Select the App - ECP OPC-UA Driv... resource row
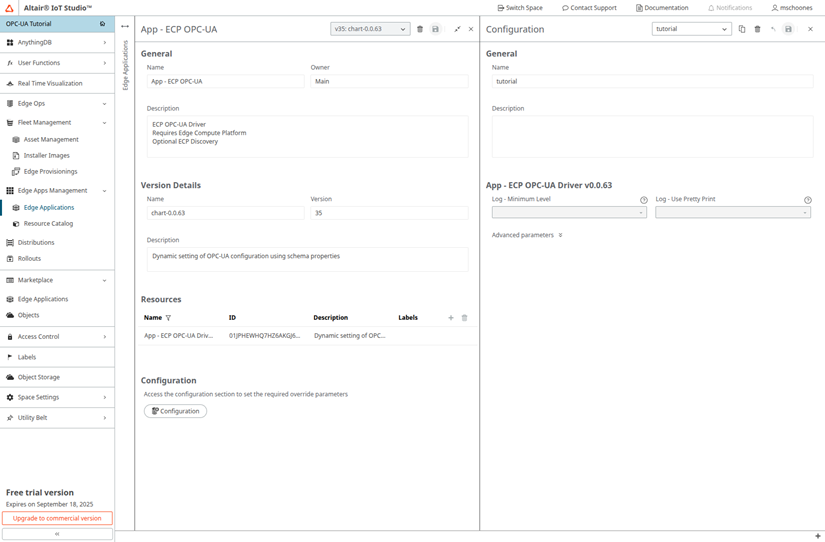Viewport: 825px width, 542px height. click(308, 336)
